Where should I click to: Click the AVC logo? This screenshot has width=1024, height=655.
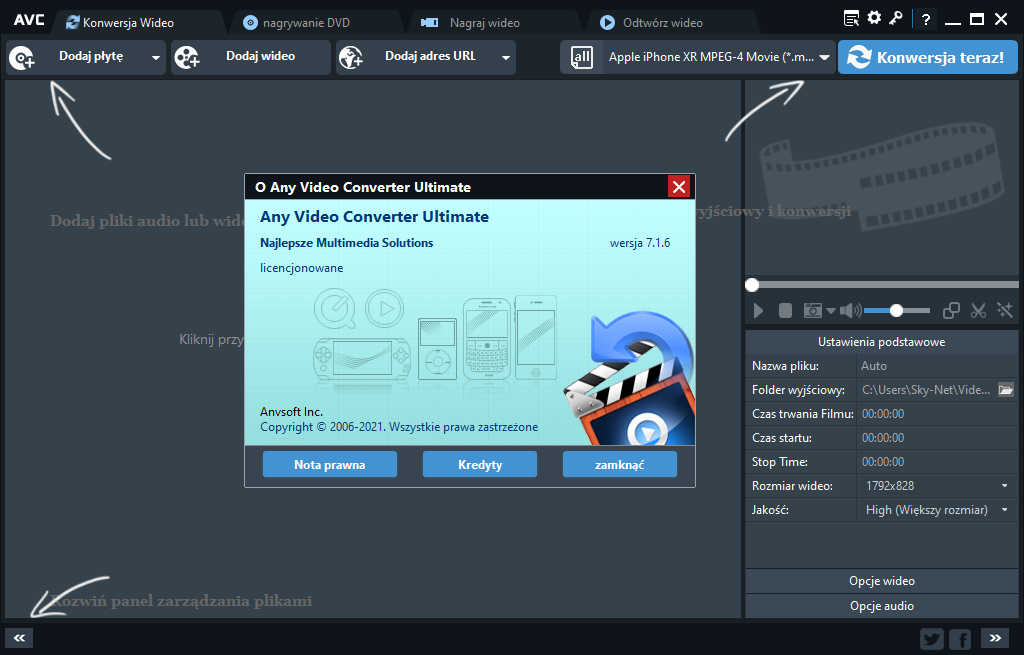(29, 20)
